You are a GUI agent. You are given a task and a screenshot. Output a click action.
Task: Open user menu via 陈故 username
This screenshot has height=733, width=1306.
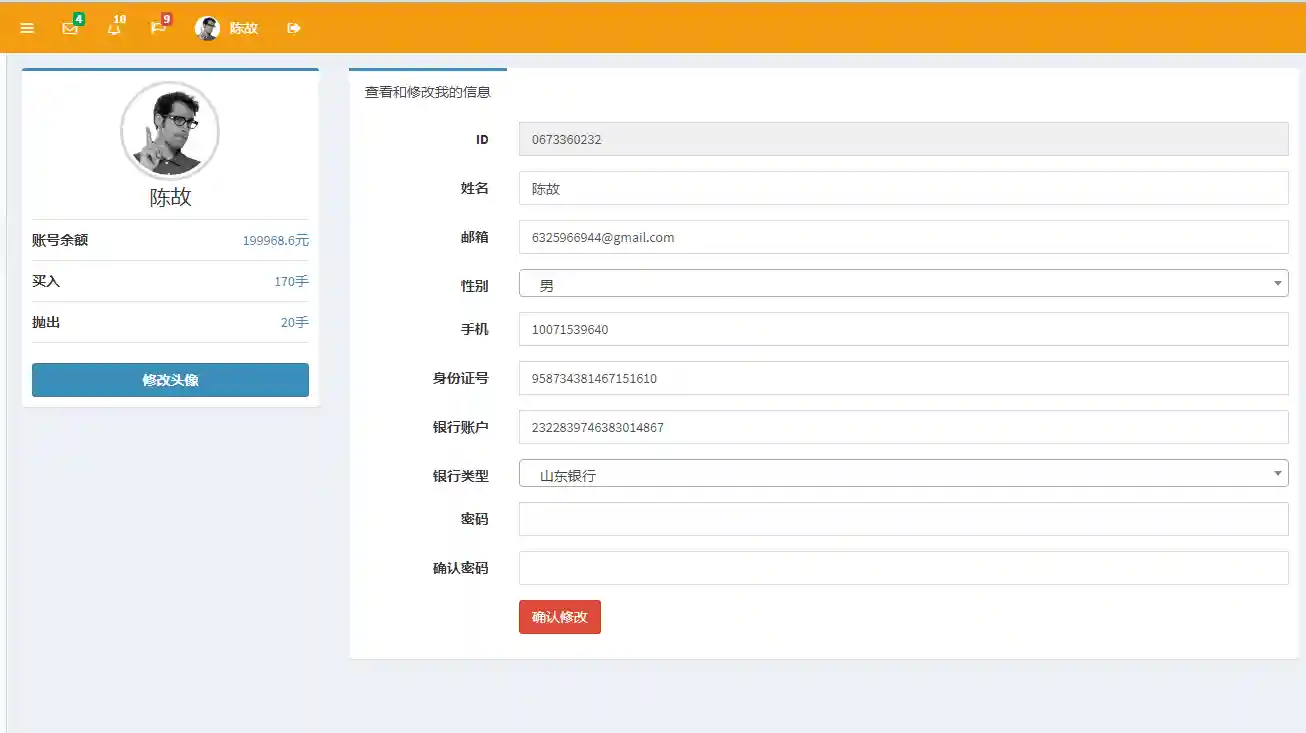(243, 28)
